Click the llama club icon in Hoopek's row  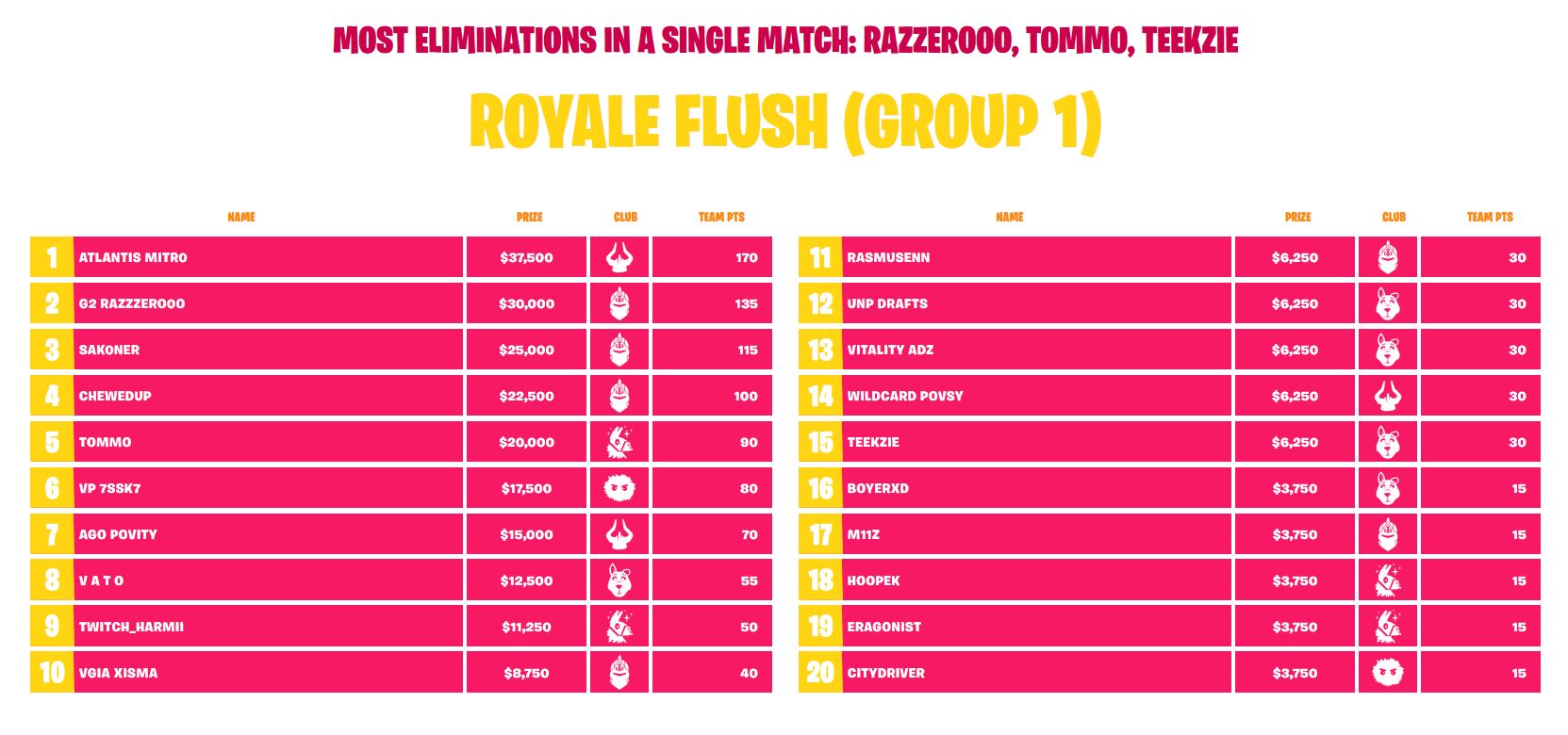[1388, 580]
